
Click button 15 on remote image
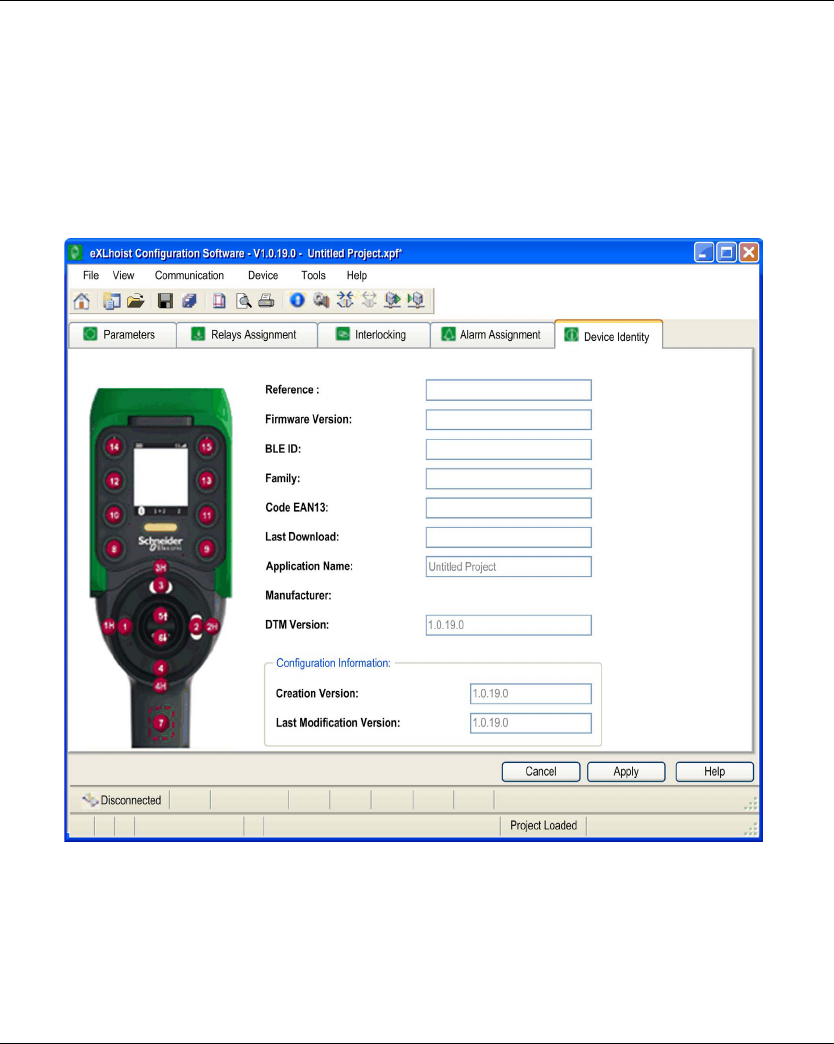[x=206, y=447]
